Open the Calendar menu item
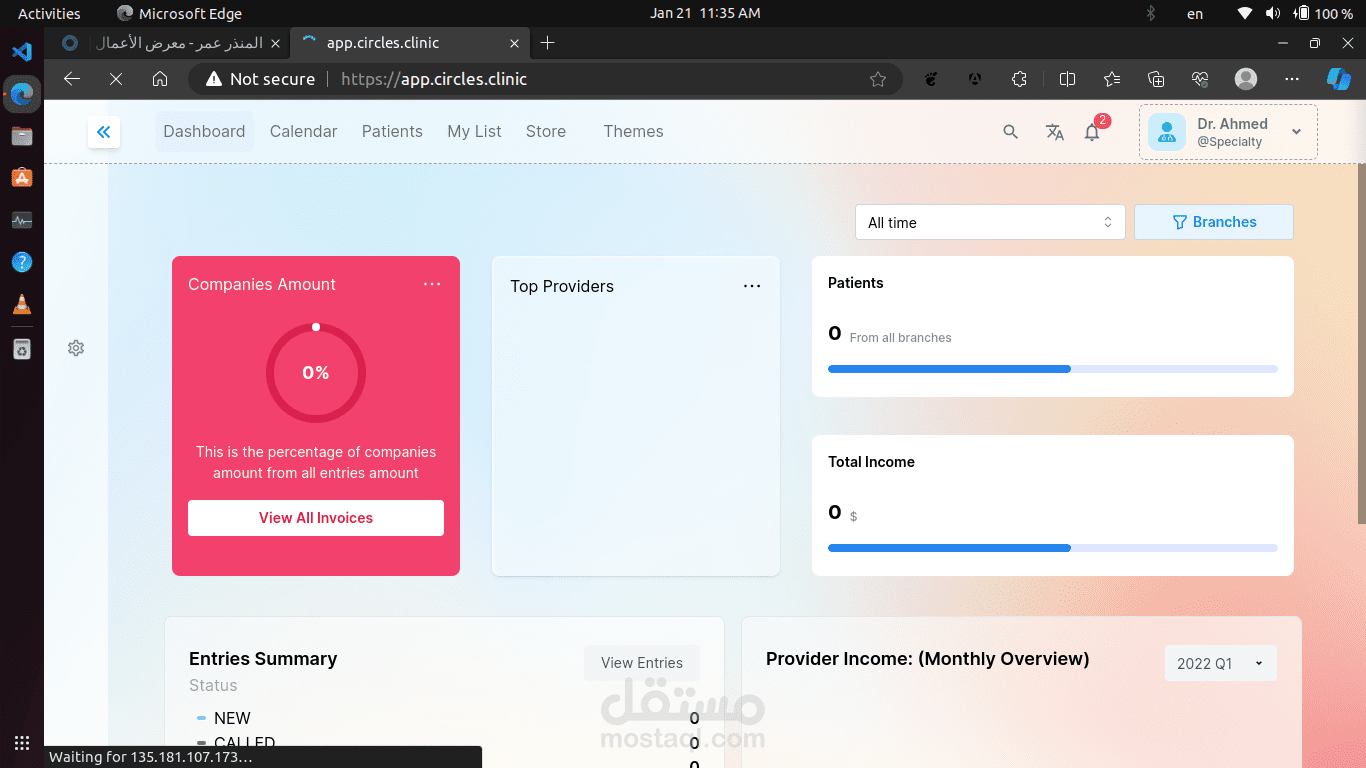The height and width of the screenshot is (768, 1366). pyautogui.click(x=304, y=131)
